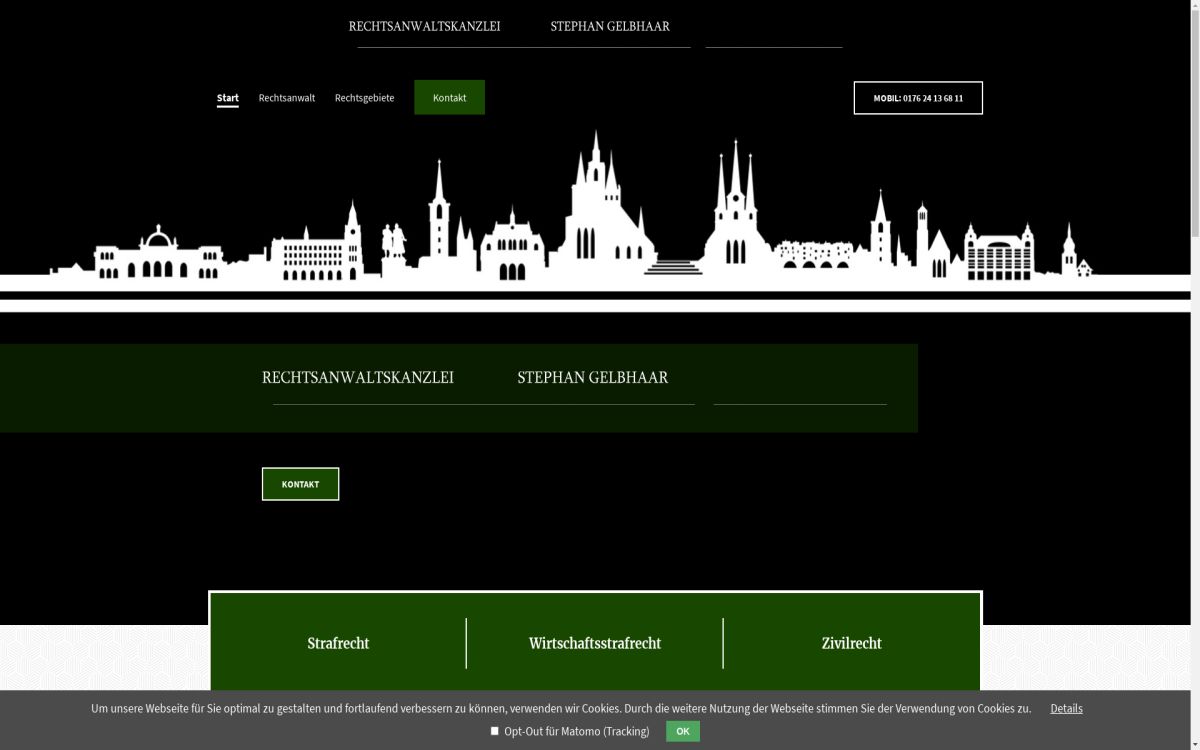Select the Zivilrecht section
Screen dimensions: 1200x750
851,643
